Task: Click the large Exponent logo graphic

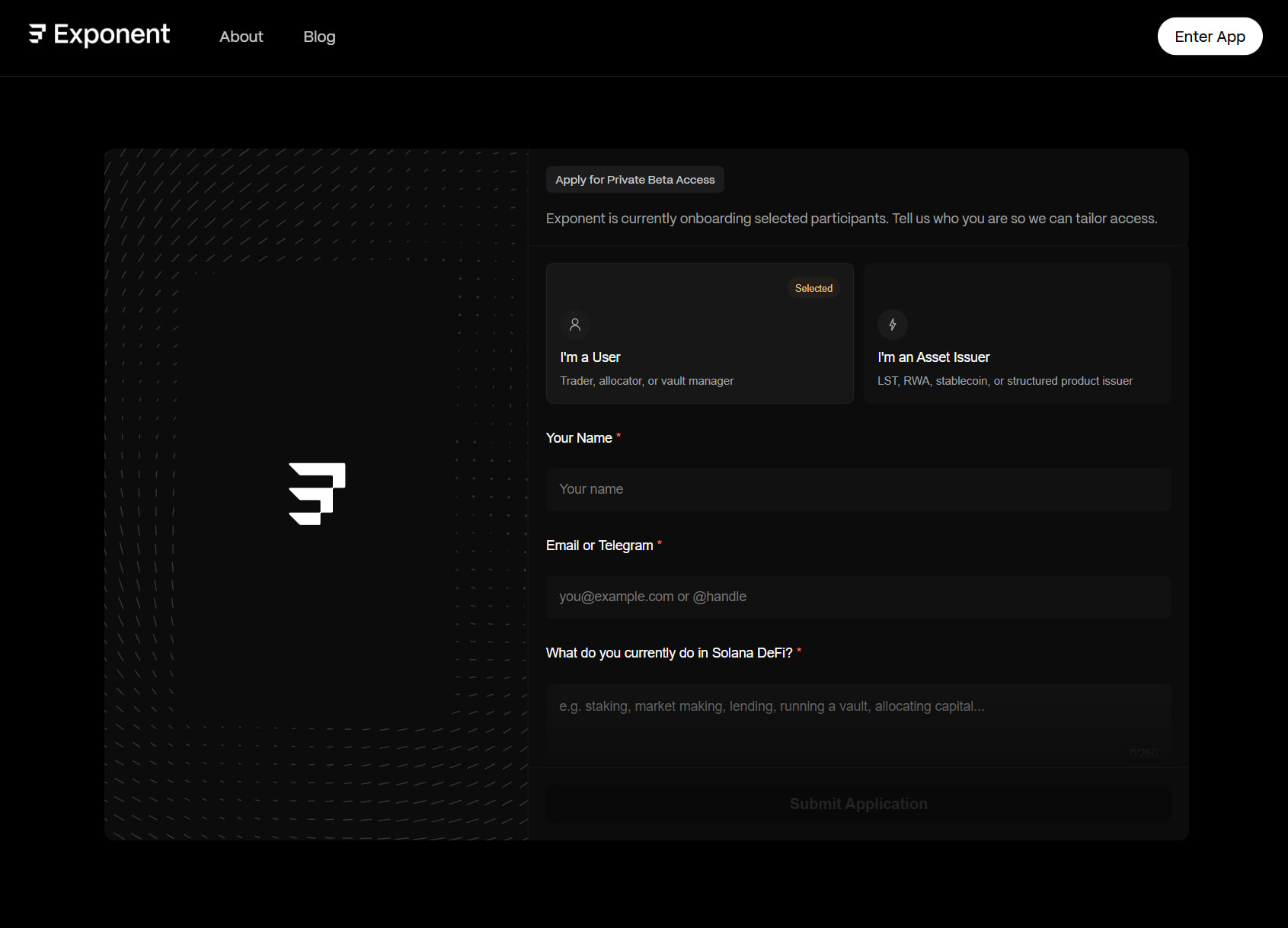Action: point(317,494)
